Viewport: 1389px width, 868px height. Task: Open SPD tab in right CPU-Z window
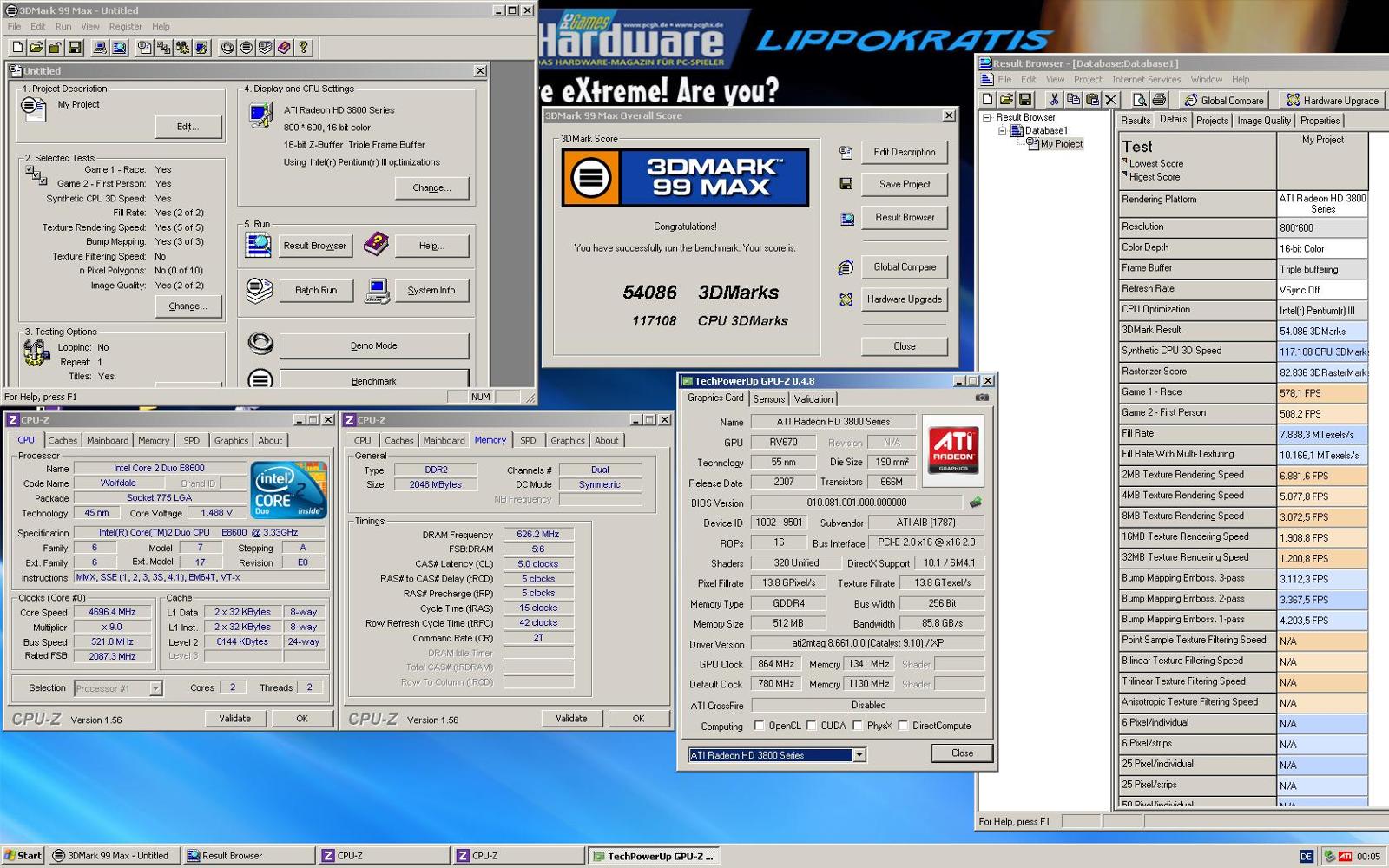pos(528,441)
